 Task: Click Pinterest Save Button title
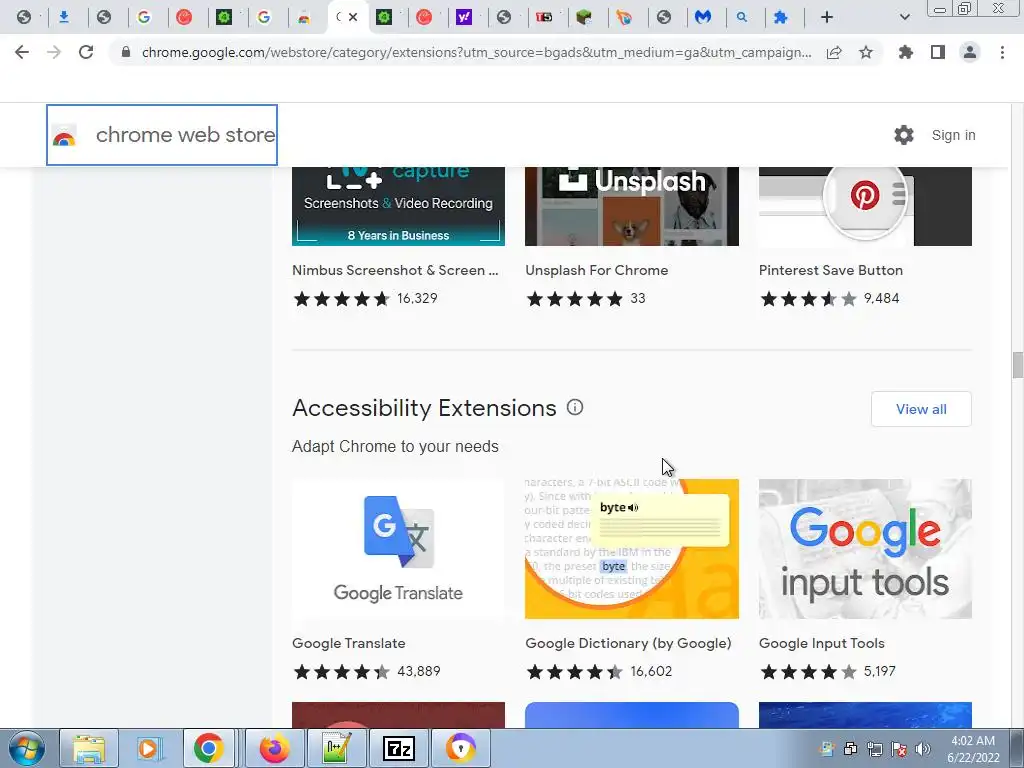[831, 270]
